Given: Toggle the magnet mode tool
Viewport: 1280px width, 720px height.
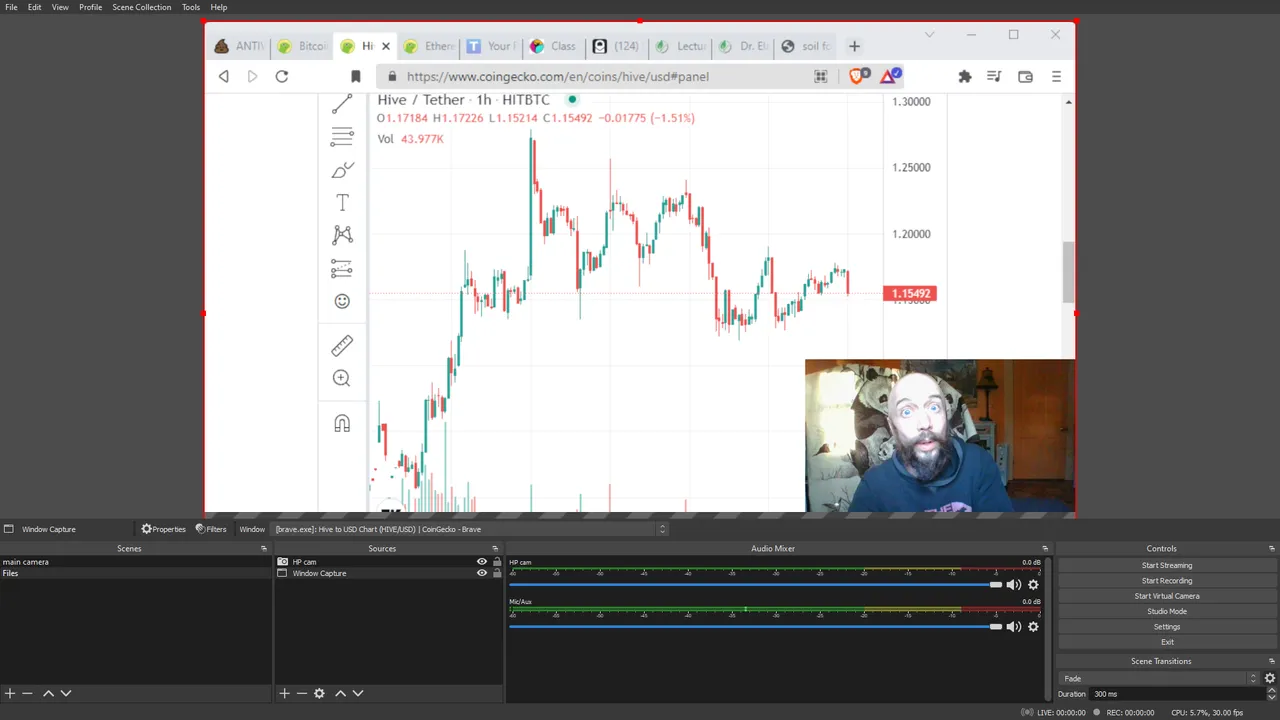Looking at the screenshot, I should pyautogui.click(x=342, y=424).
